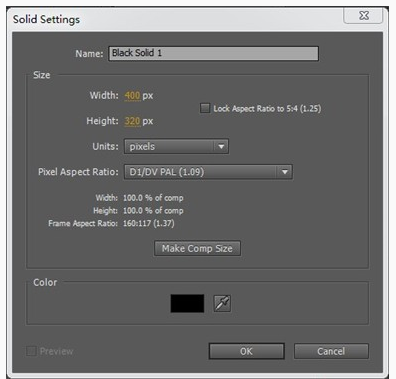The height and width of the screenshot is (379, 396).
Task: Click the Solid Settings title text
Action: (46, 19)
